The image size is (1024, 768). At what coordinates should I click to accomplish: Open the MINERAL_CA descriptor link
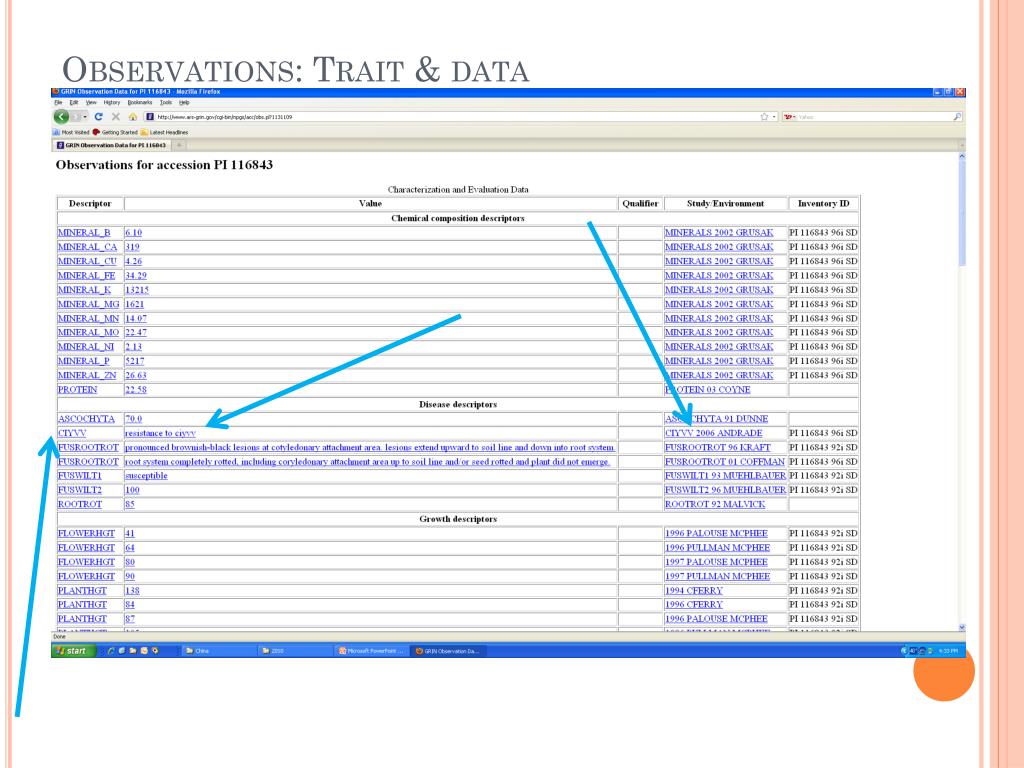pos(87,247)
